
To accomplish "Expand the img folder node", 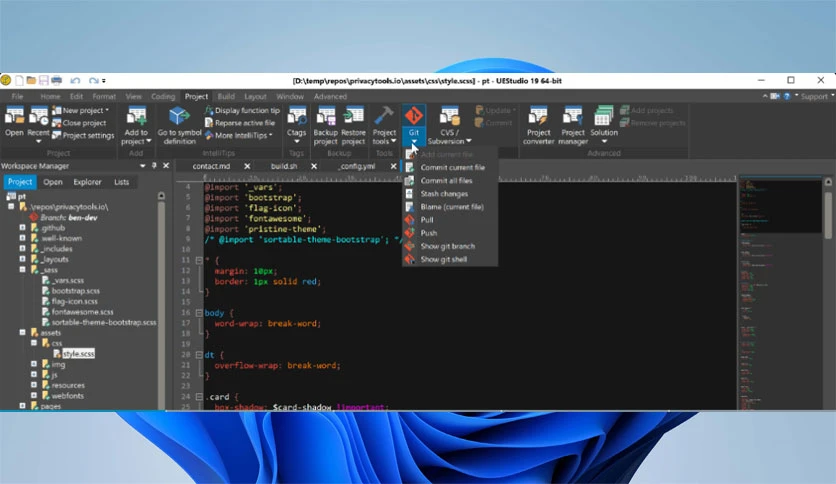I will click(x=34, y=364).
